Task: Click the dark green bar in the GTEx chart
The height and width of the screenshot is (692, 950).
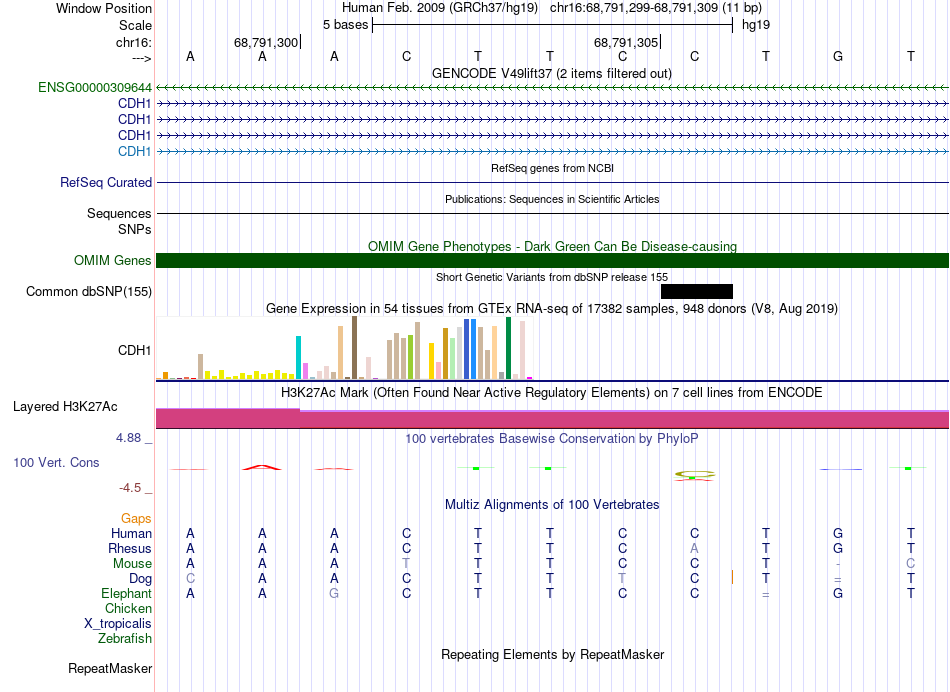Action: pos(508,348)
